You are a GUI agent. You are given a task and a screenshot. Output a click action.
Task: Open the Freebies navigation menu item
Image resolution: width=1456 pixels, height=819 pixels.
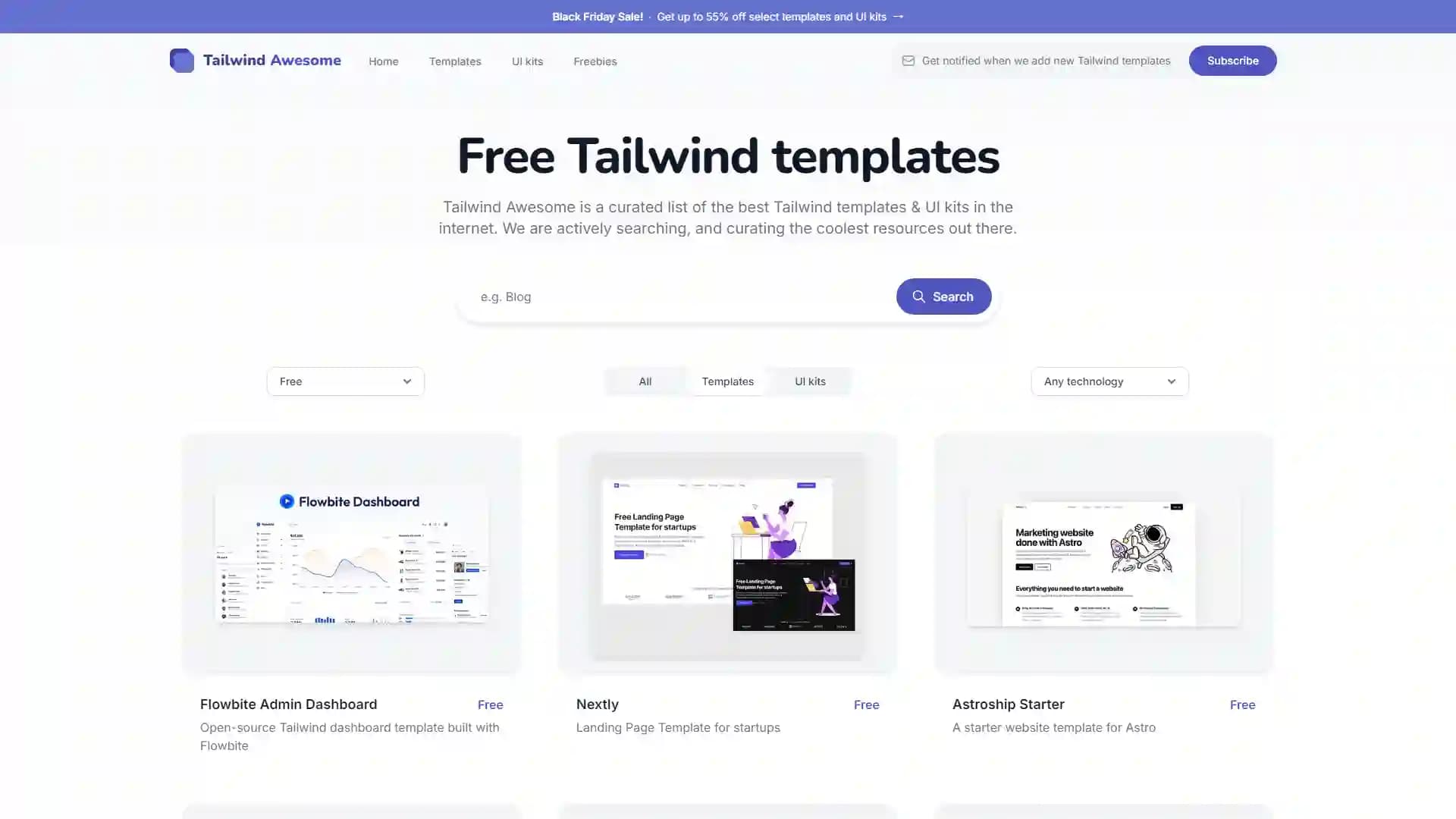[595, 61]
